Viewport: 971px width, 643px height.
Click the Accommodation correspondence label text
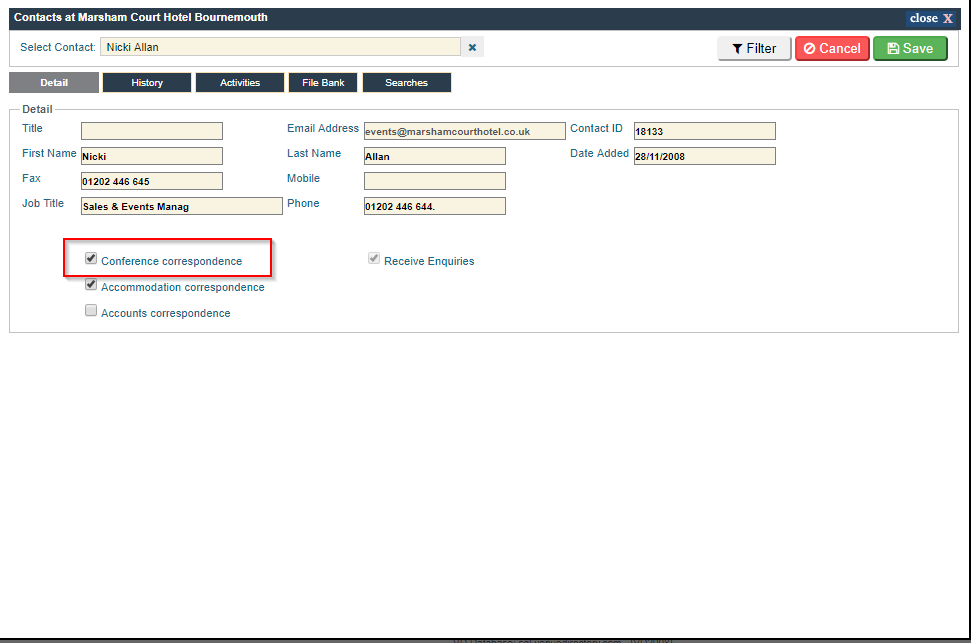183,287
